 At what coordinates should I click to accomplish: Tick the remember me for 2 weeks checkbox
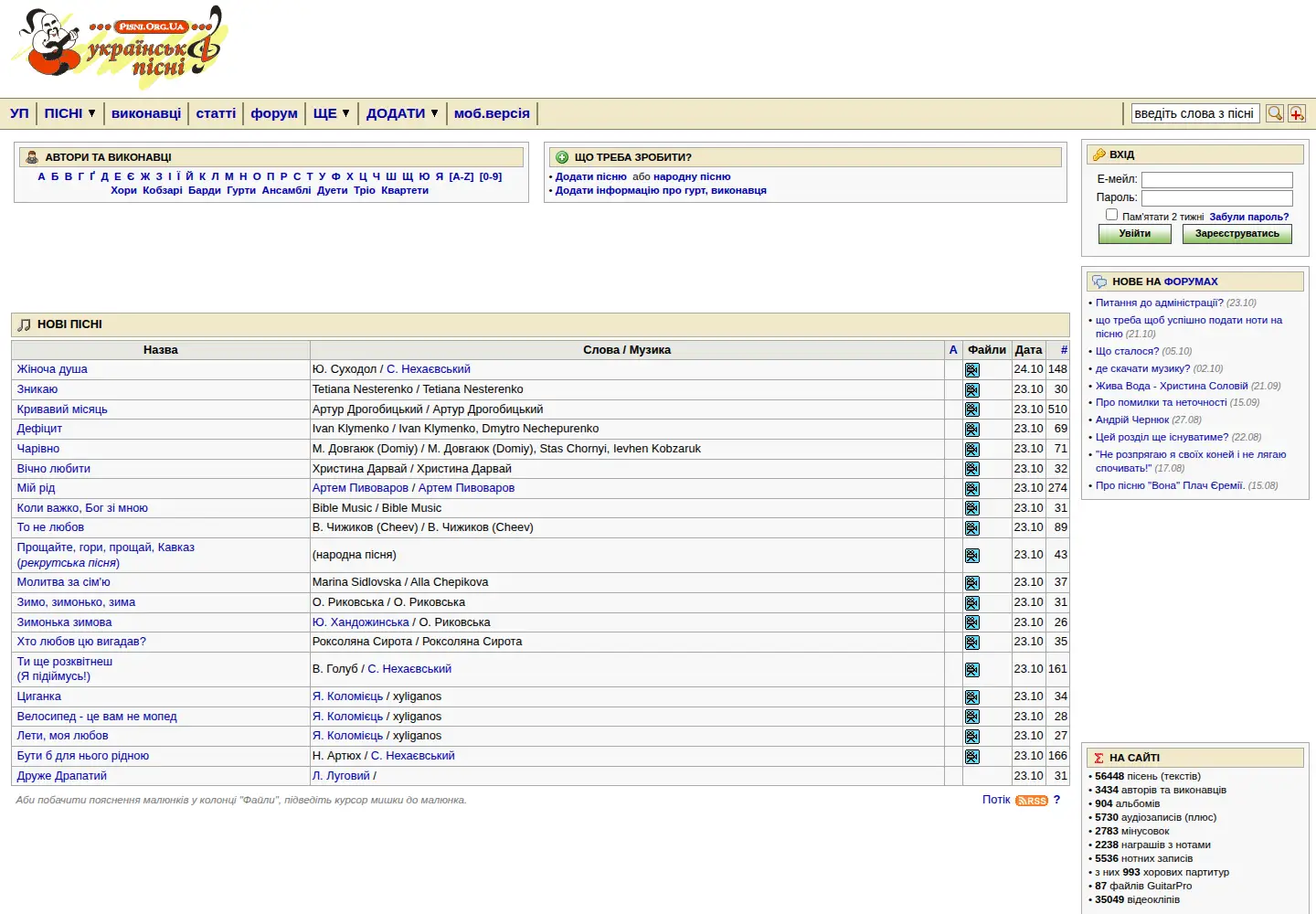pos(1111,215)
